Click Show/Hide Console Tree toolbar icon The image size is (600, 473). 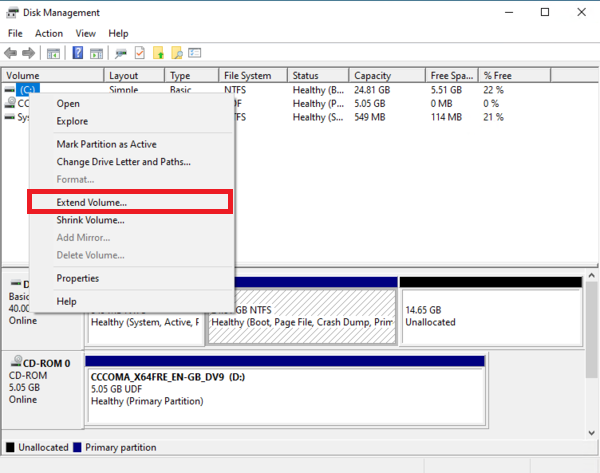pos(53,52)
